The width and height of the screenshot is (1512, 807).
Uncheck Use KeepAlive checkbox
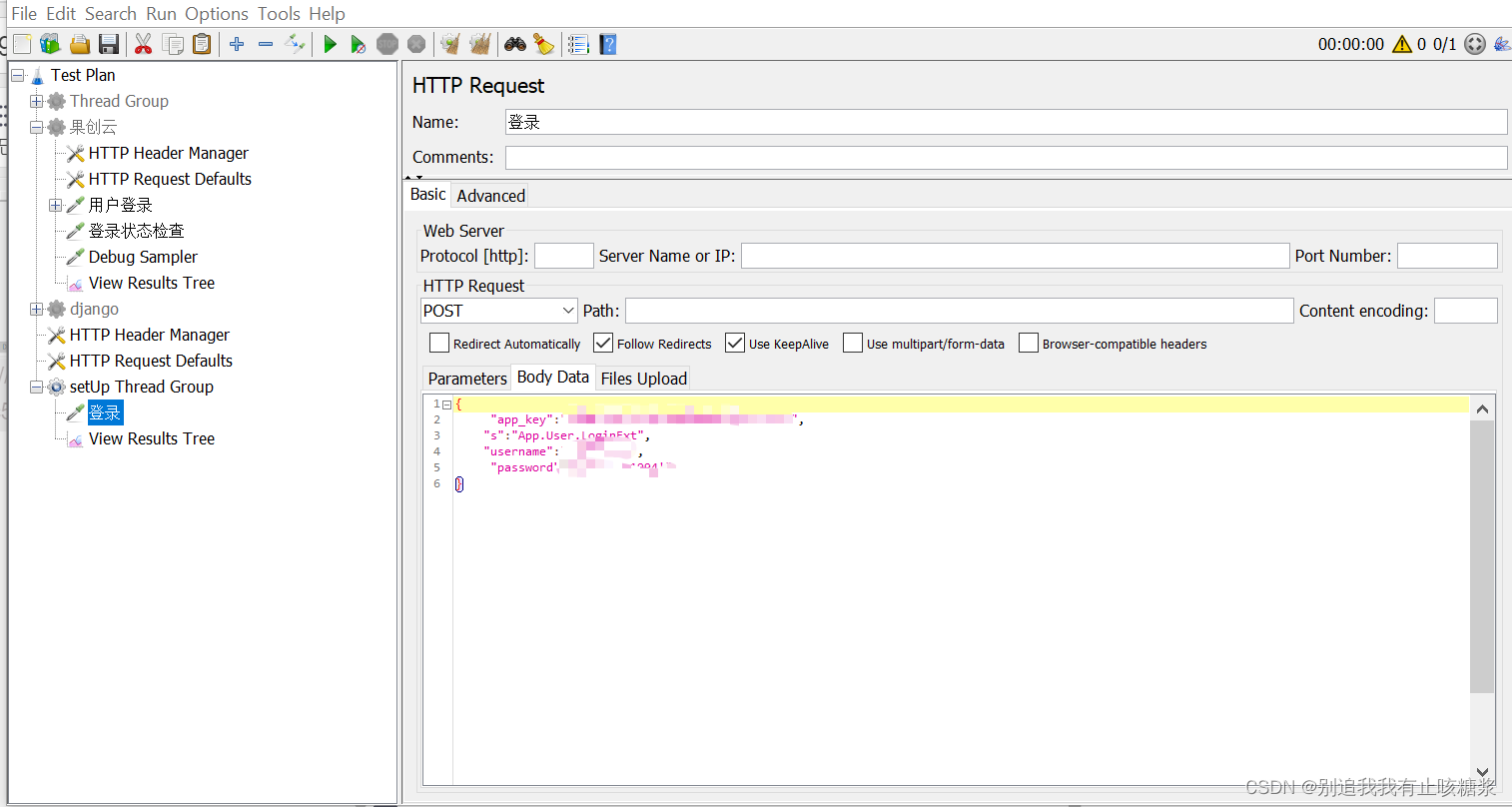tap(735, 343)
